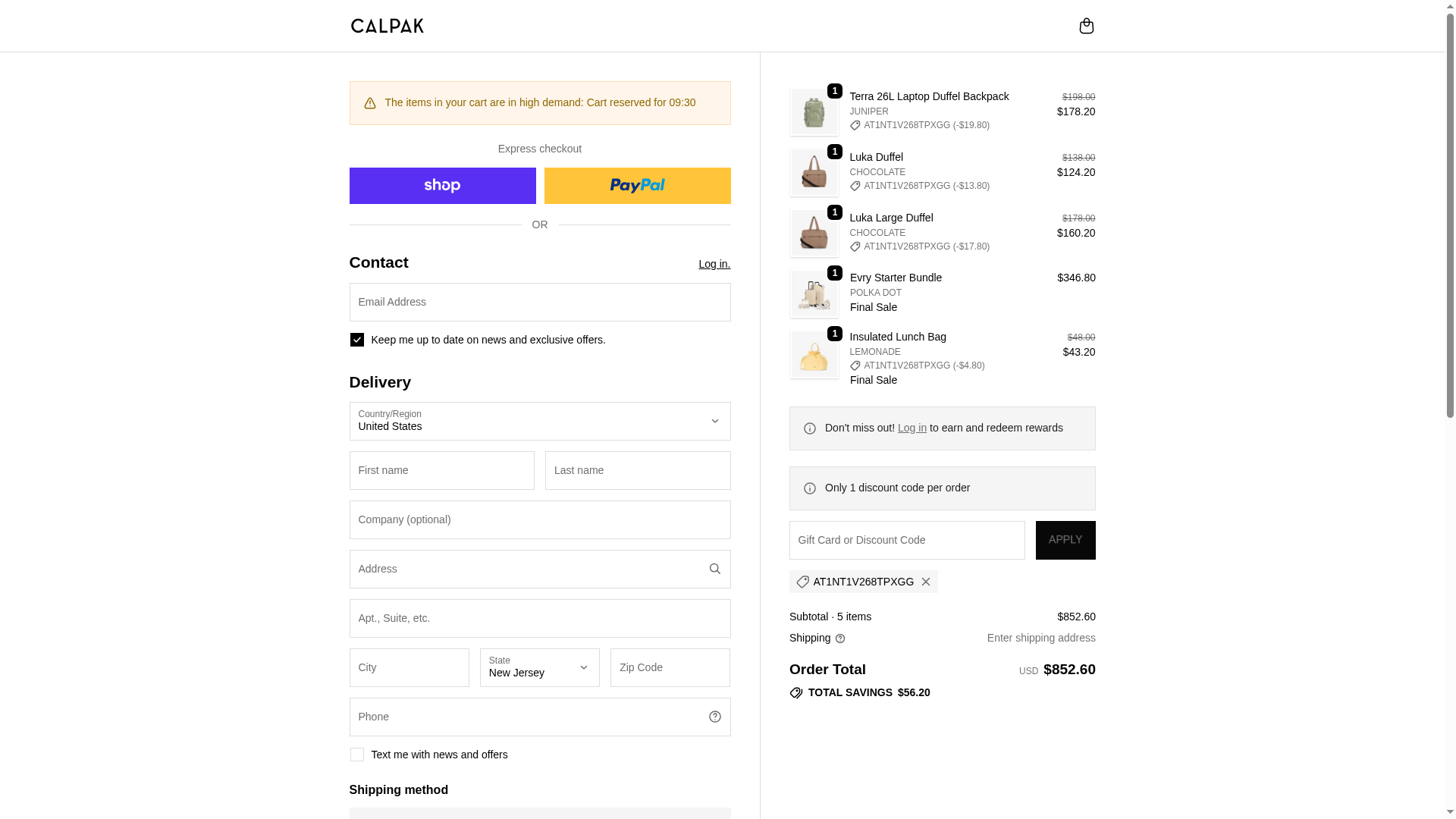Select the Terra 26L Laptop Duffel Backpack thumbnail
The image size is (1456, 819).
814,111
